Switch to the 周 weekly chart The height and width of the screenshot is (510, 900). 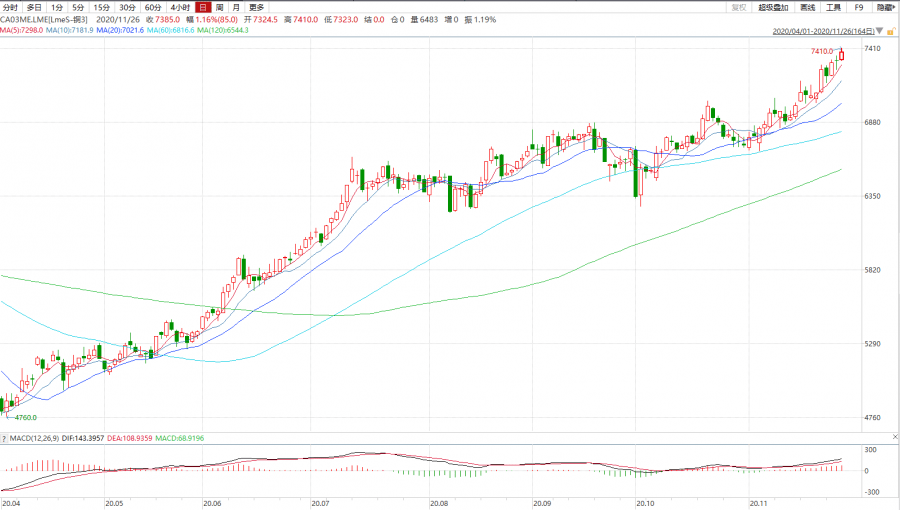point(219,7)
